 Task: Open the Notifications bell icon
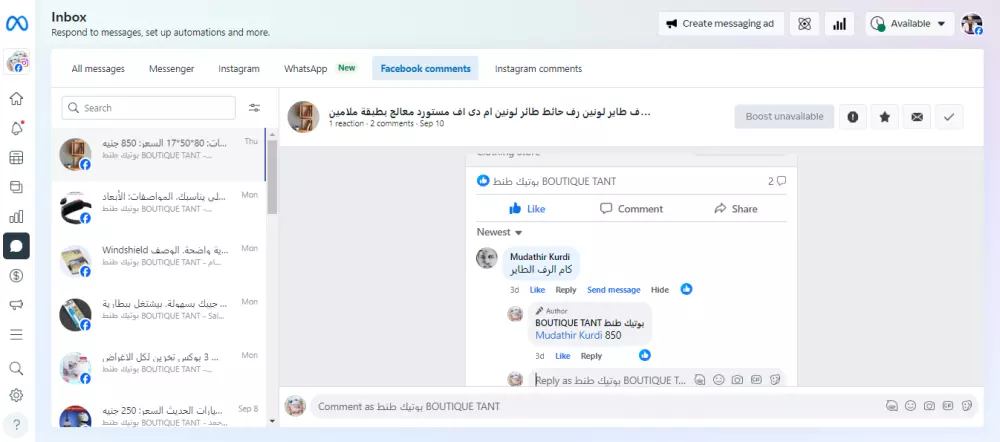click(x=17, y=128)
